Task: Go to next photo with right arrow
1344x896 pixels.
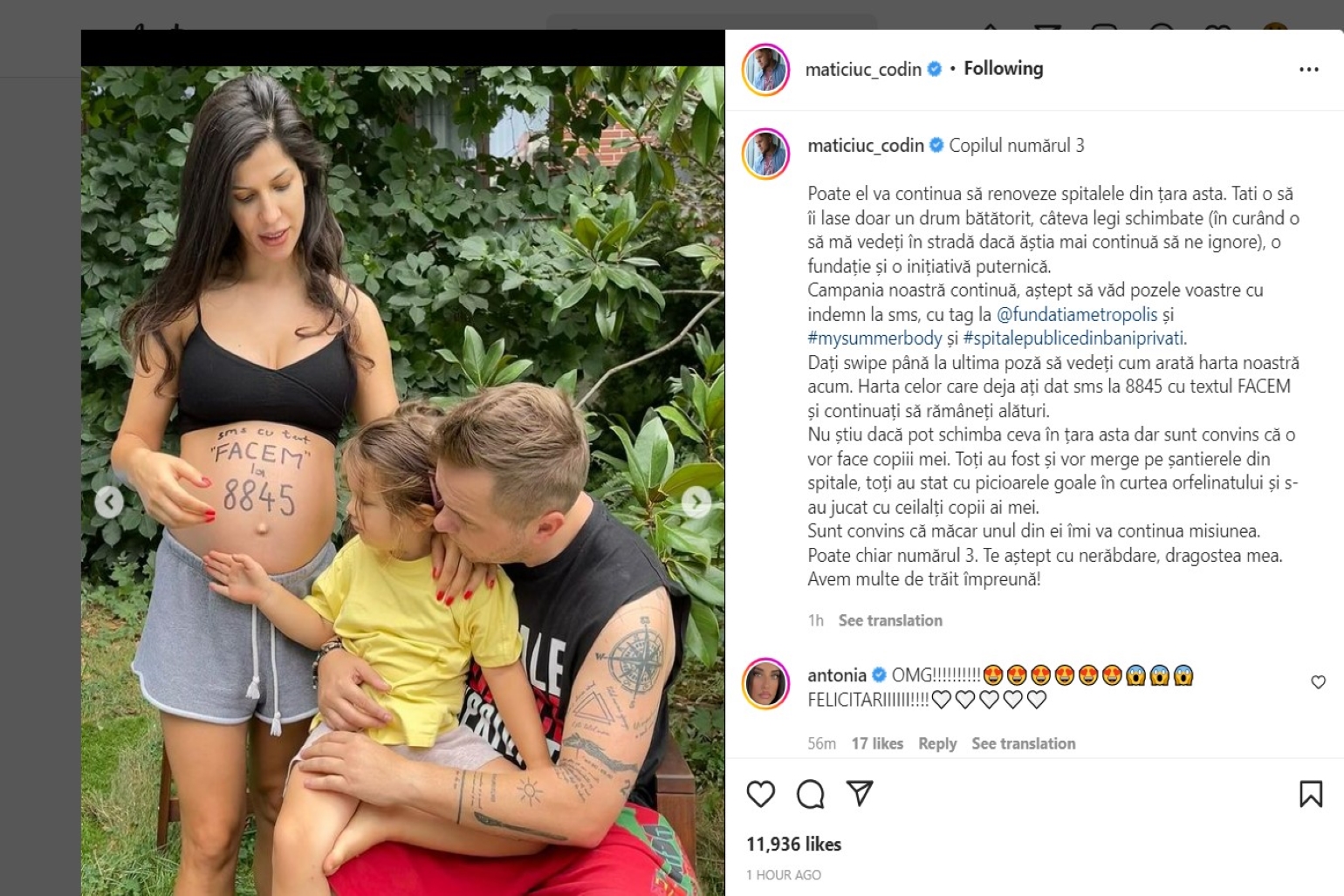Action: [696, 502]
